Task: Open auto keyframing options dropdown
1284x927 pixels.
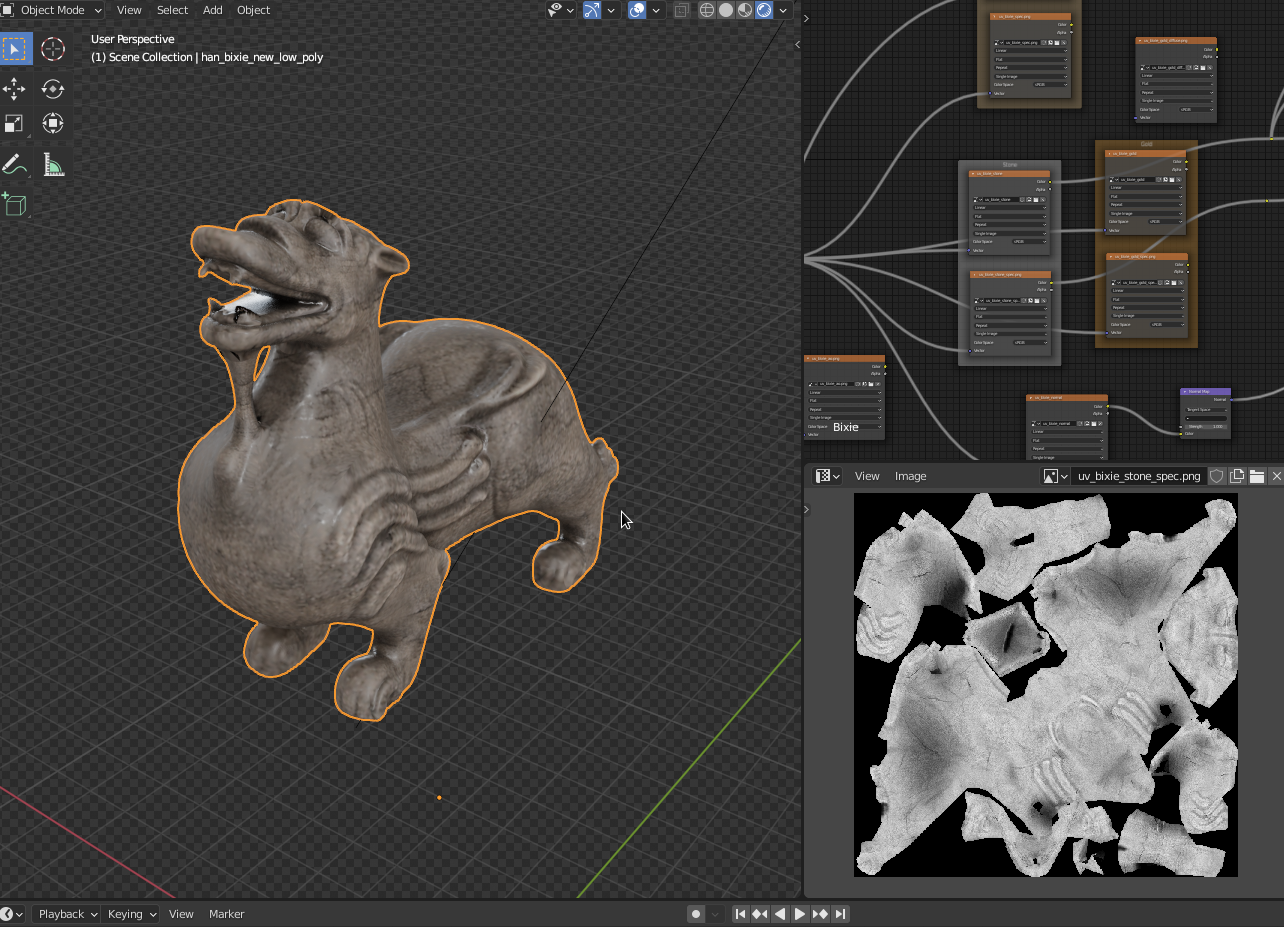Action: 715,914
